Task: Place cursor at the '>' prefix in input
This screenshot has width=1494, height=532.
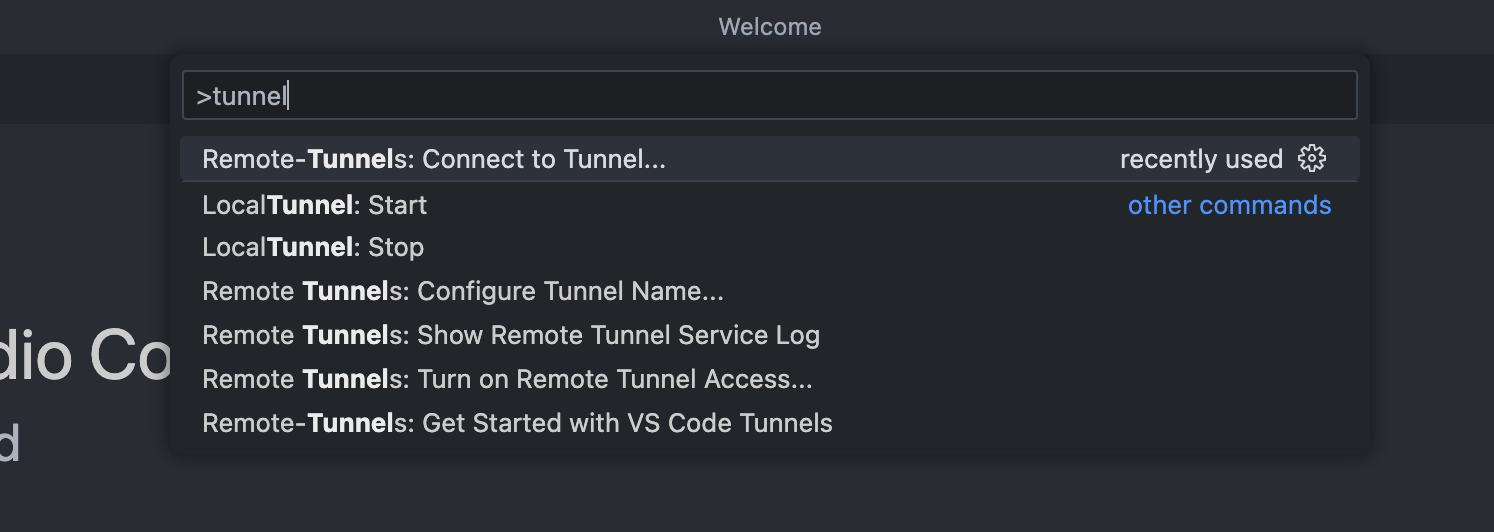Action: (x=203, y=97)
